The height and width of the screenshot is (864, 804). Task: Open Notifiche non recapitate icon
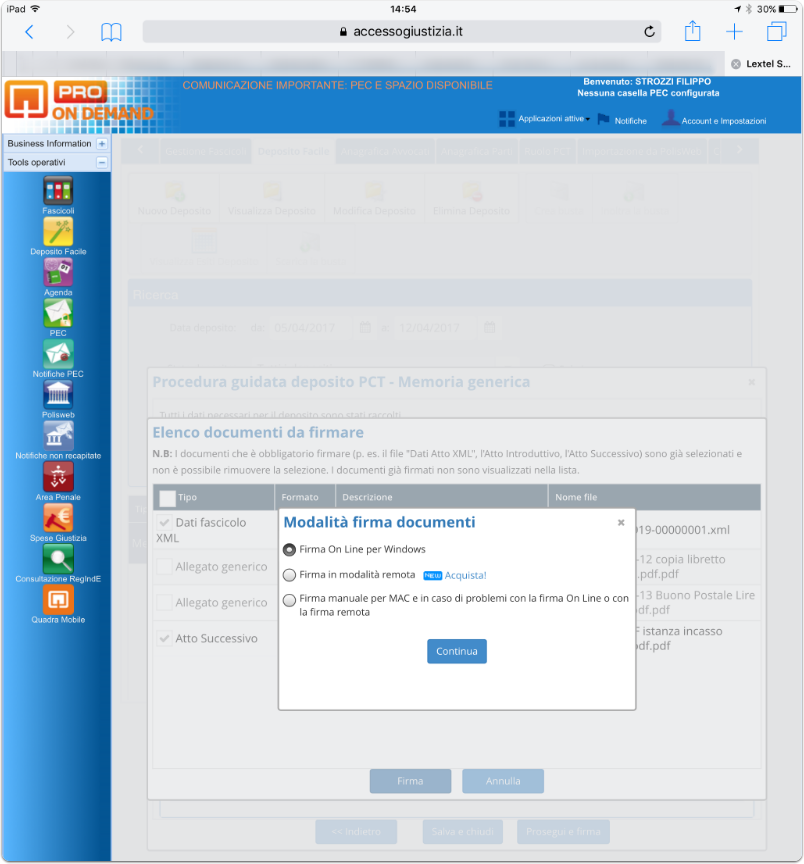58,436
